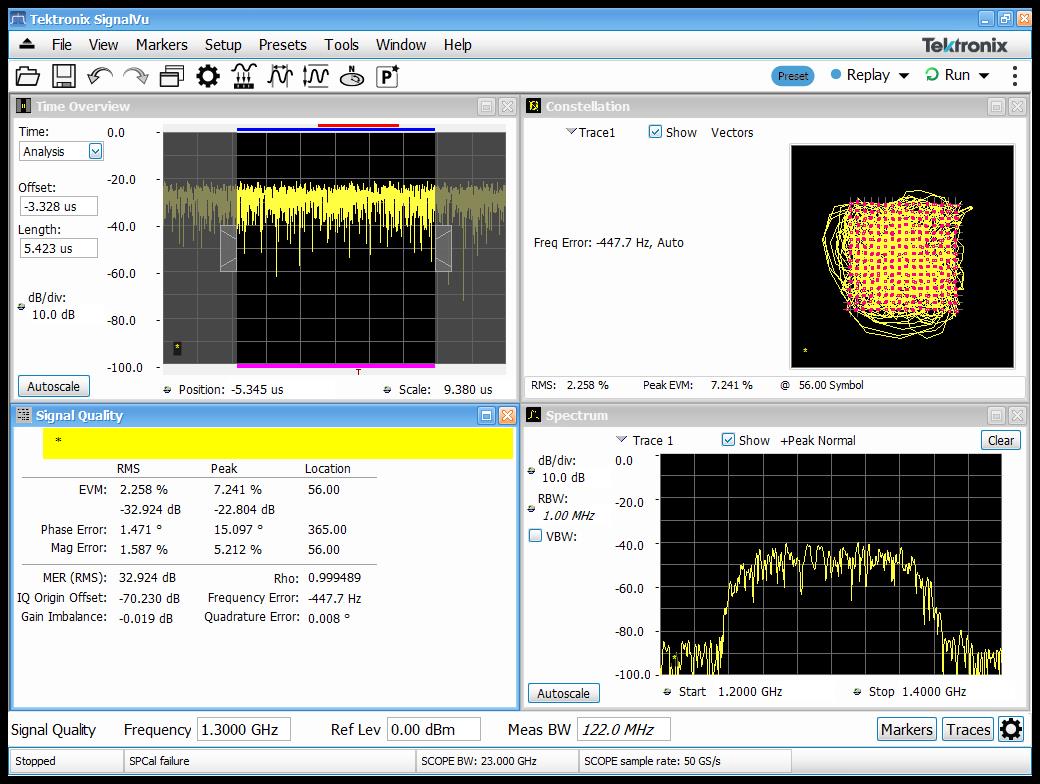Undo the last action with the toolbar arrow
Viewport: 1040px width, 784px height.
pyautogui.click(x=99, y=76)
